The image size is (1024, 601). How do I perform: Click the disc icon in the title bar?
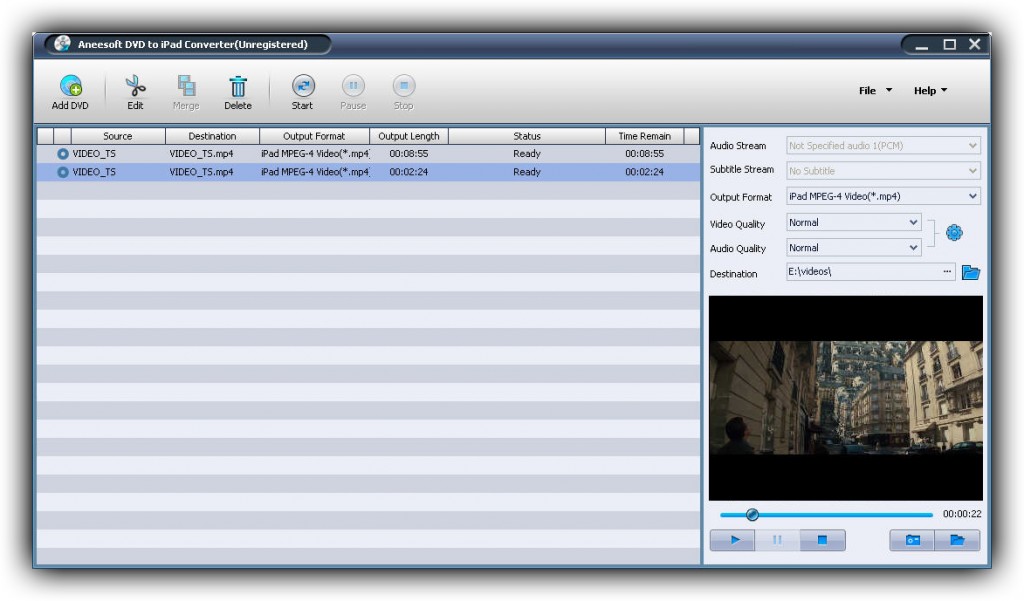pos(62,44)
